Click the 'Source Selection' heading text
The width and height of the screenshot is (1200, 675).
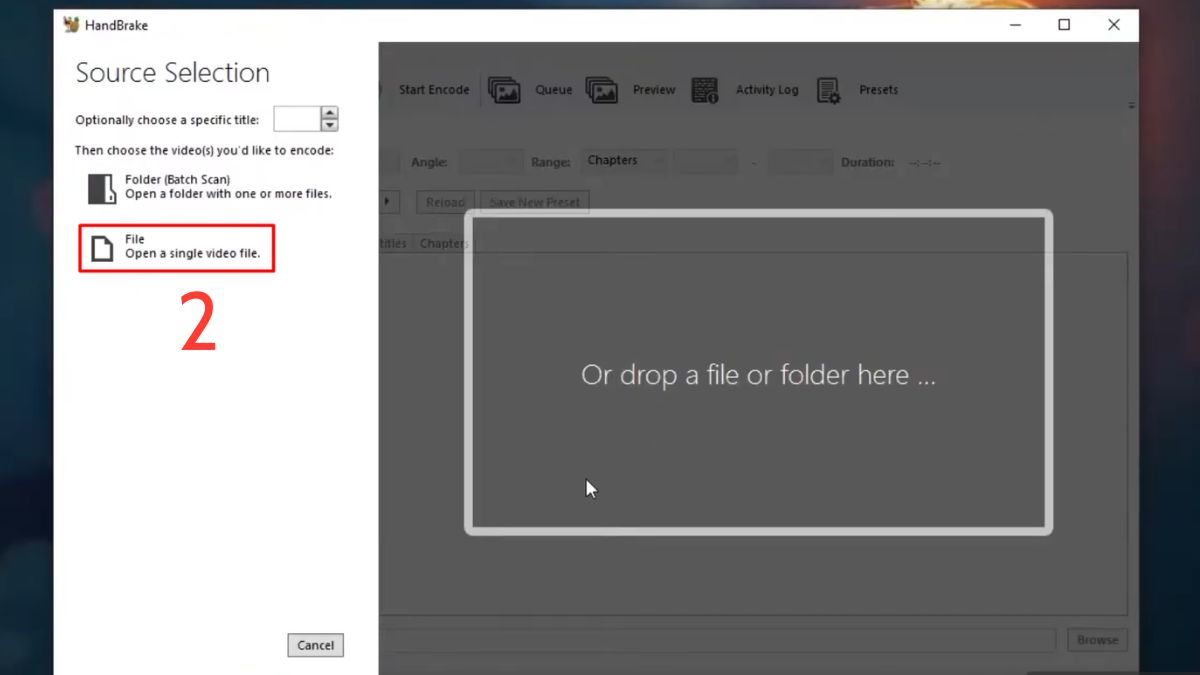pos(173,73)
